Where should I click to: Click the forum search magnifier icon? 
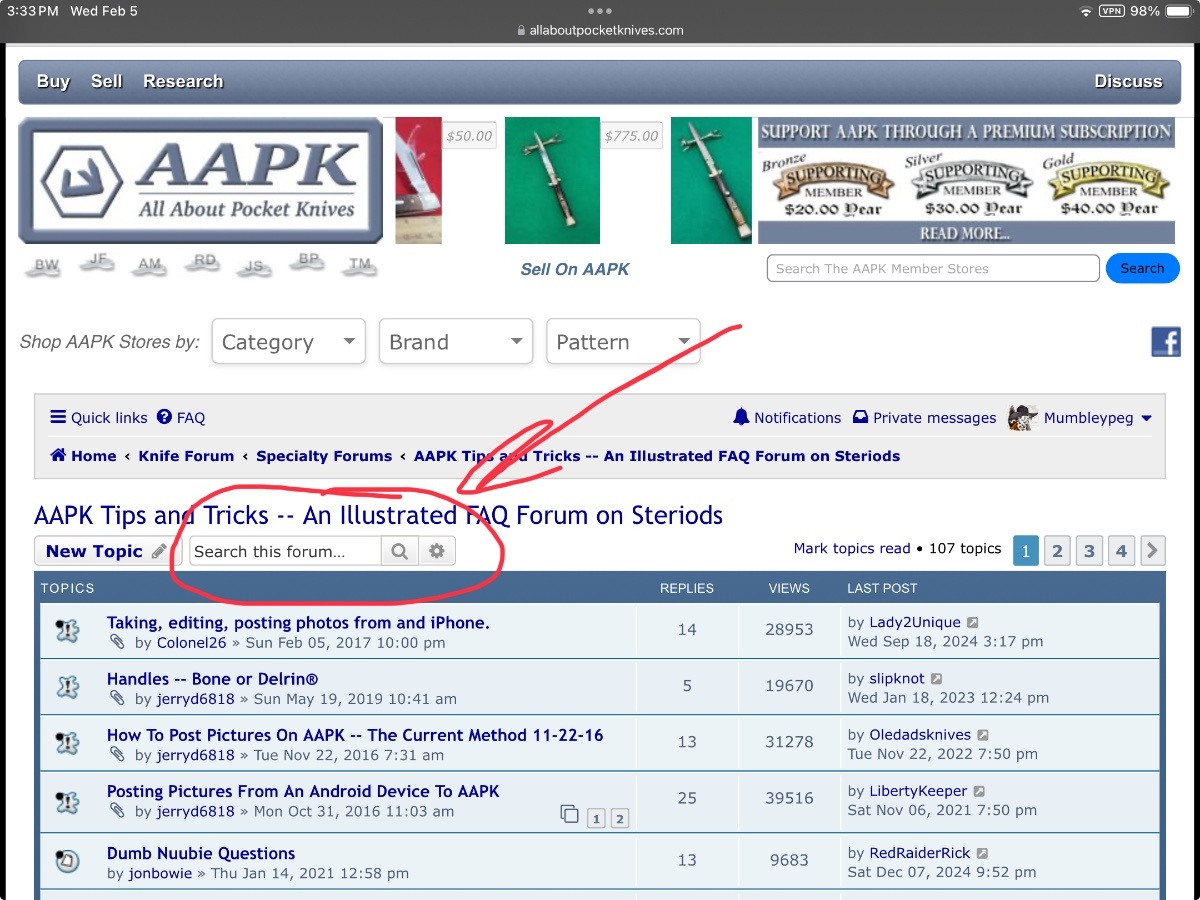coord(399,551)
